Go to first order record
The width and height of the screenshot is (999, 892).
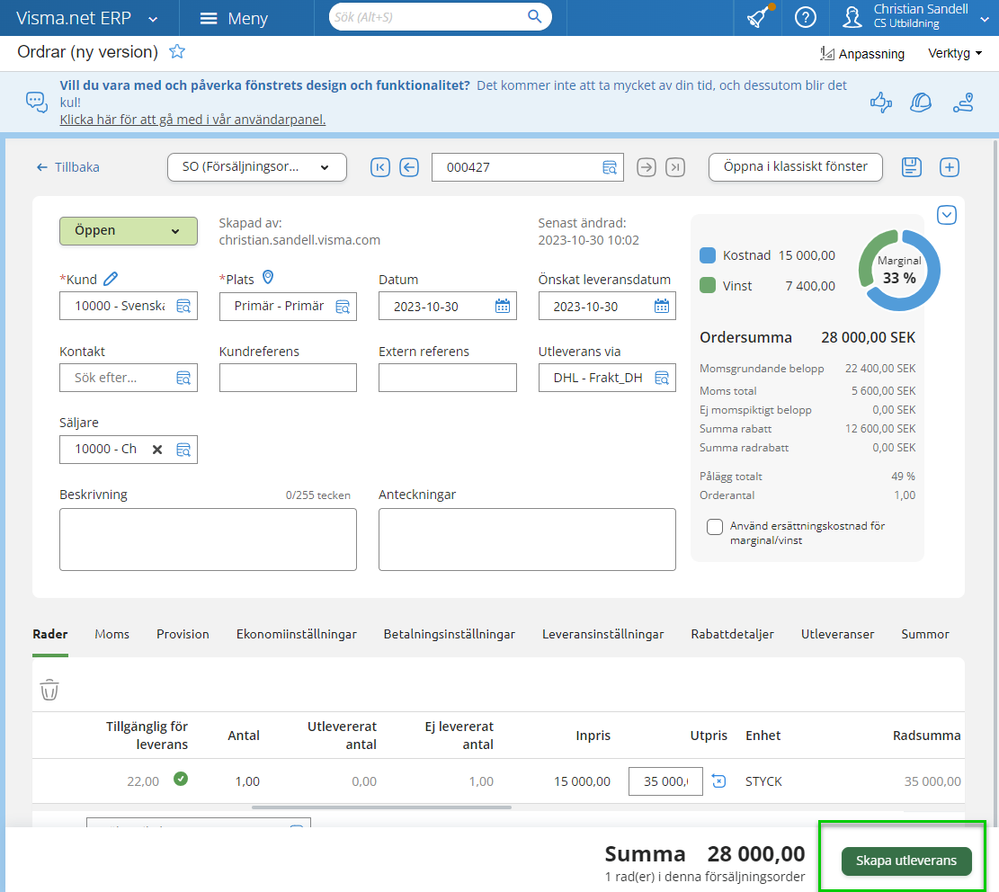[380, 168]
